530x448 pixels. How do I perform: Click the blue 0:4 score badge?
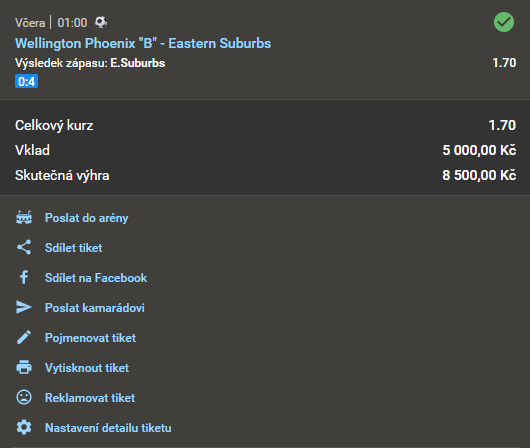[x=26, y=81]
